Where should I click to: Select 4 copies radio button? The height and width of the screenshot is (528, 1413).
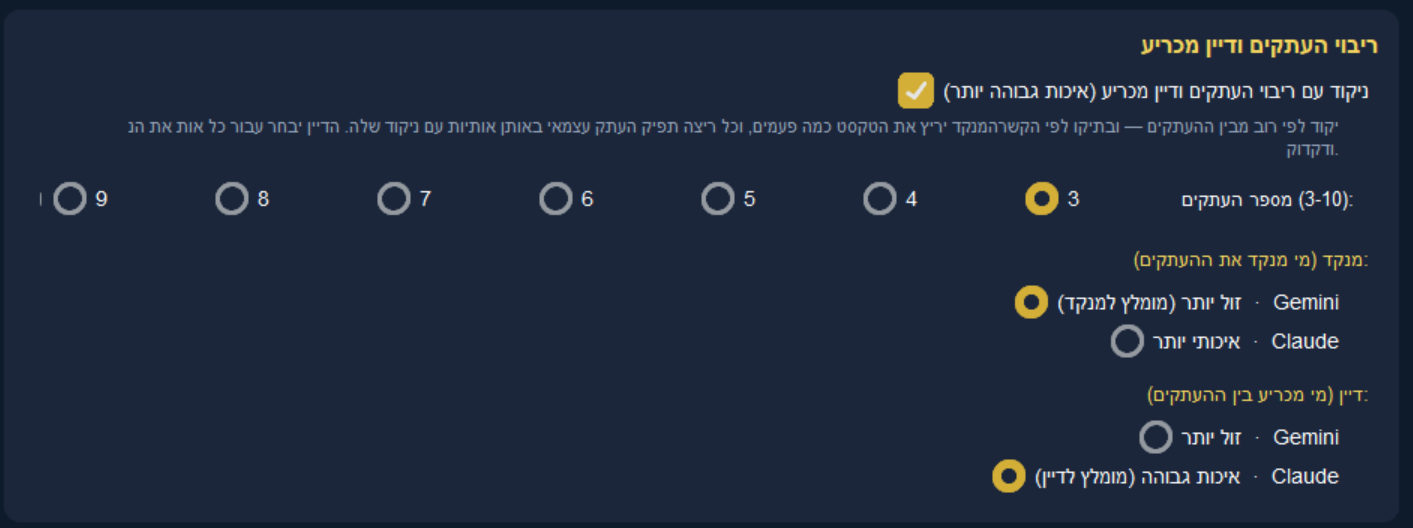tap(880, 199)
